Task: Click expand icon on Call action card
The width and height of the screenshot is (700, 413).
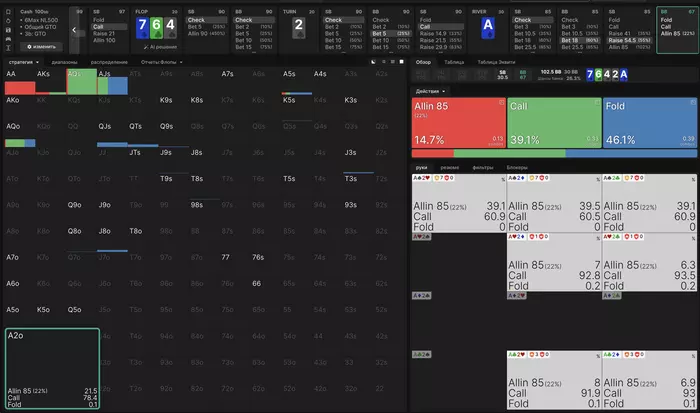Action: [x=597, y=103]
